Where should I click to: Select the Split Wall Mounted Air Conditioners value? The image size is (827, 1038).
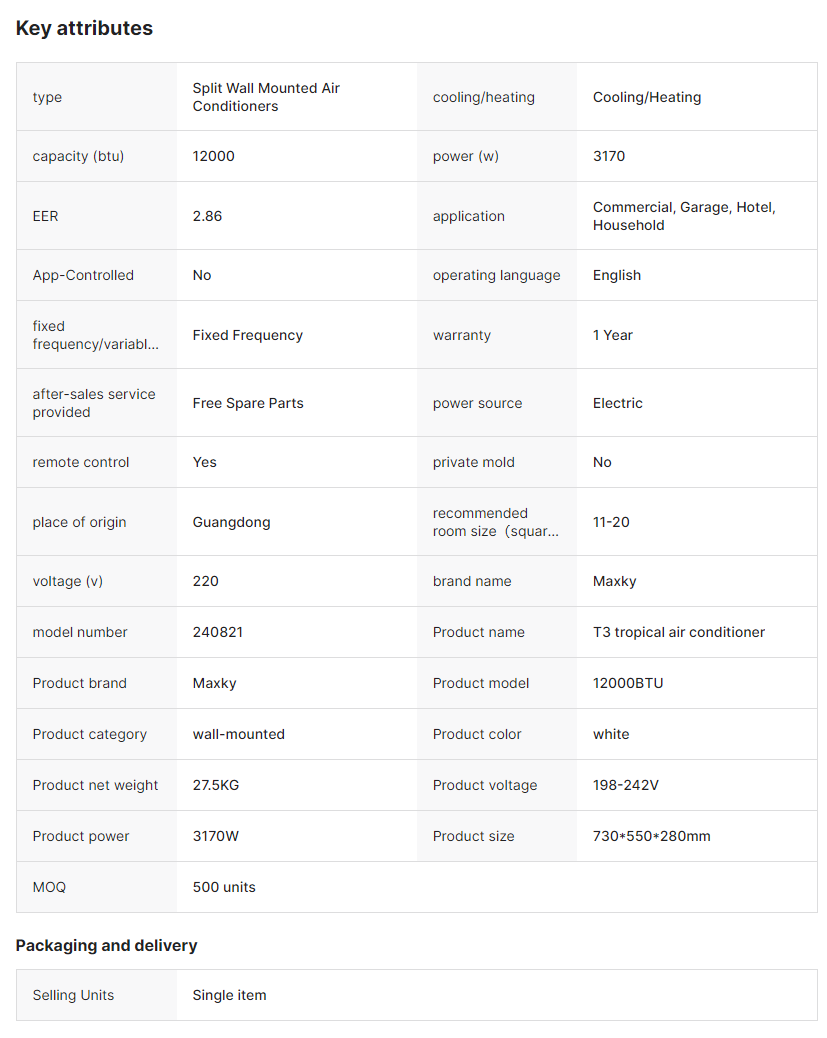coord(266,97)
